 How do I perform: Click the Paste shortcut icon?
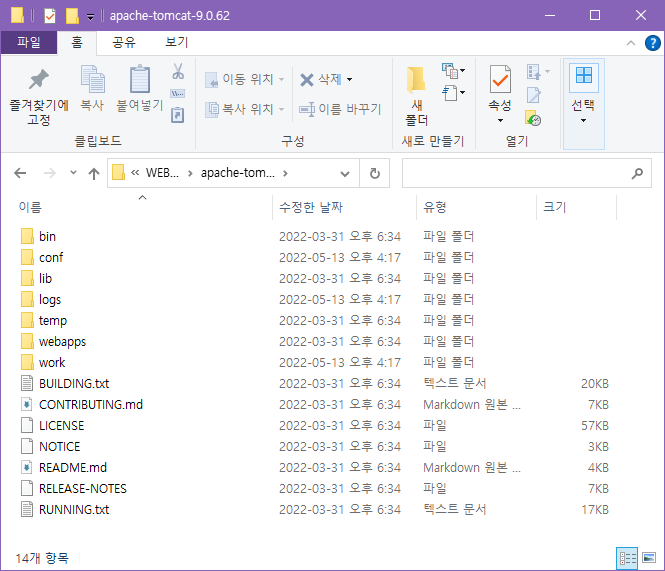(178, 115)
